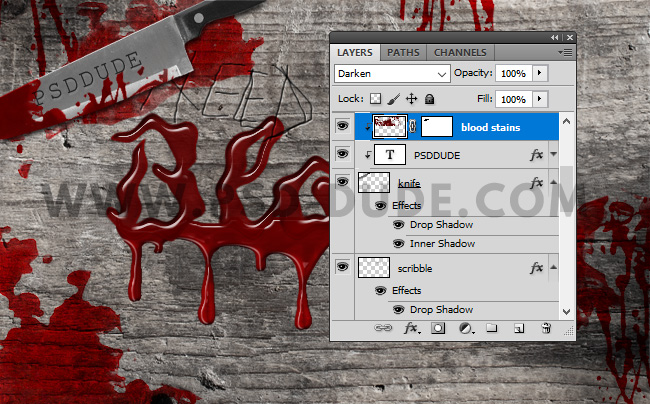Collapse the knife layer effects list
Viewport: 650px width, 404px height.
coord(554,183)
